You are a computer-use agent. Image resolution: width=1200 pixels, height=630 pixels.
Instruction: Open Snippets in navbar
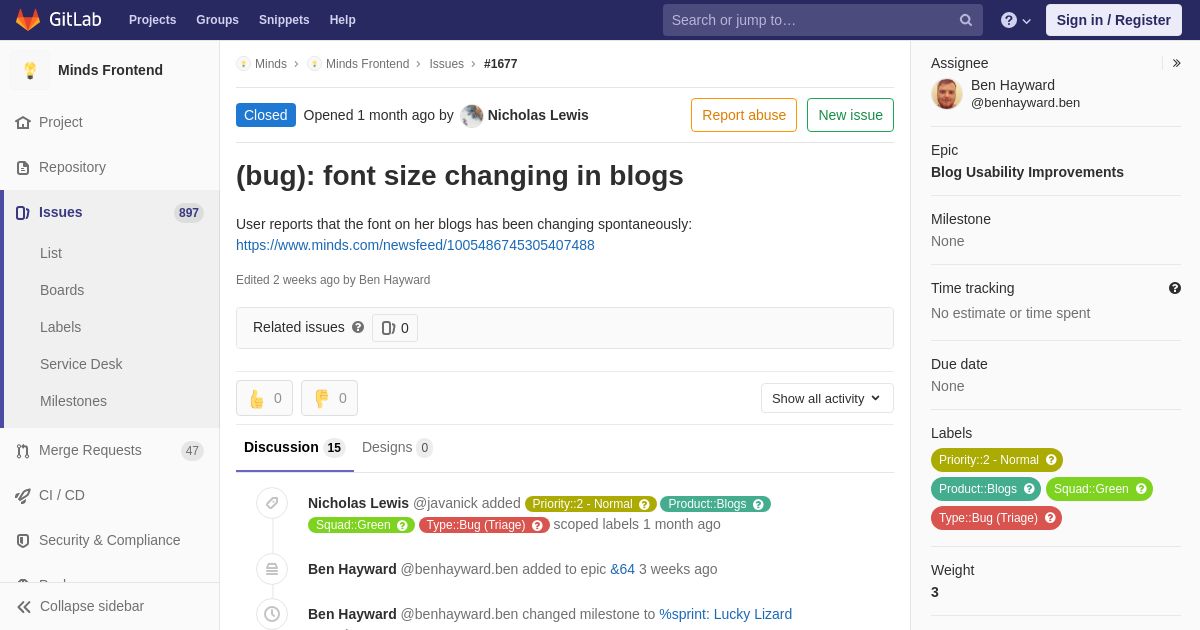point(284,20)
